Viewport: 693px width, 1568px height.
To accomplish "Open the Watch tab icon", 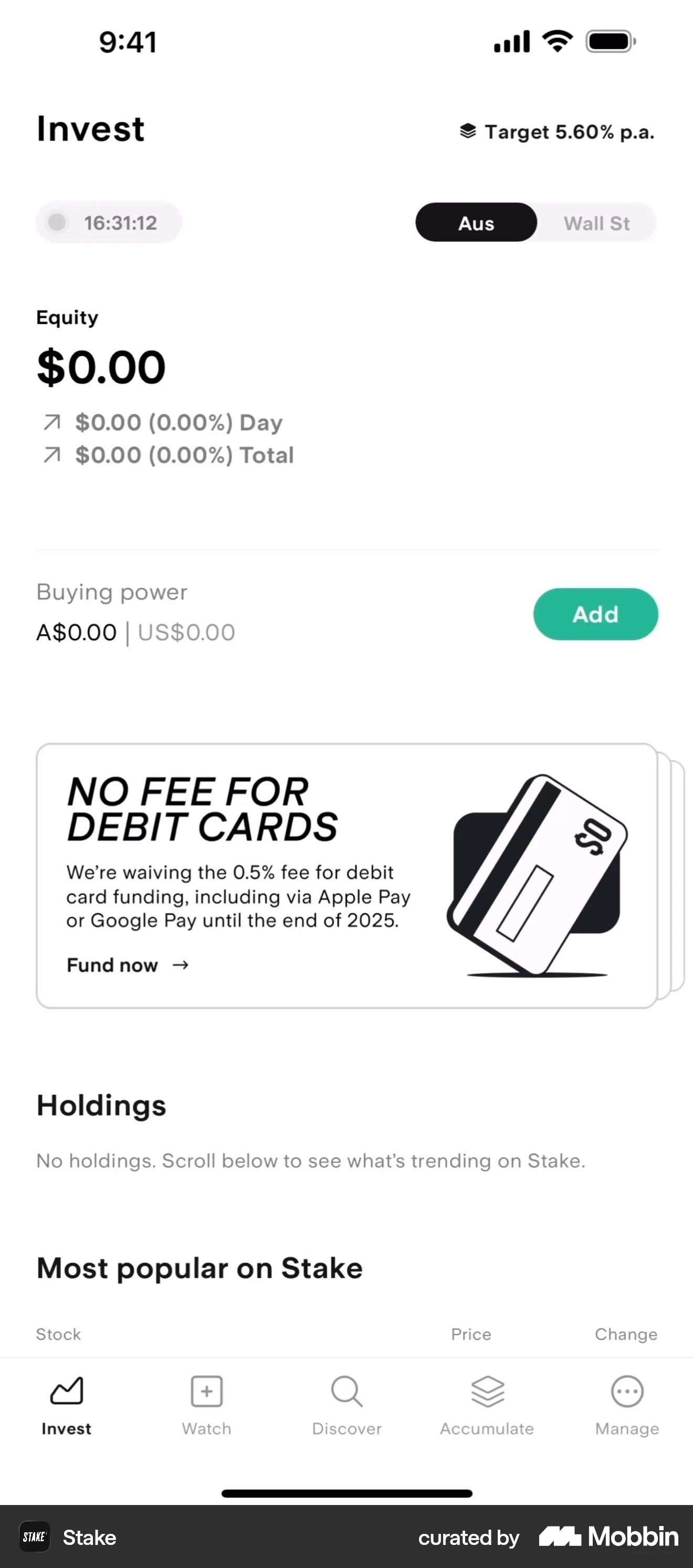I will [206, 1391].
